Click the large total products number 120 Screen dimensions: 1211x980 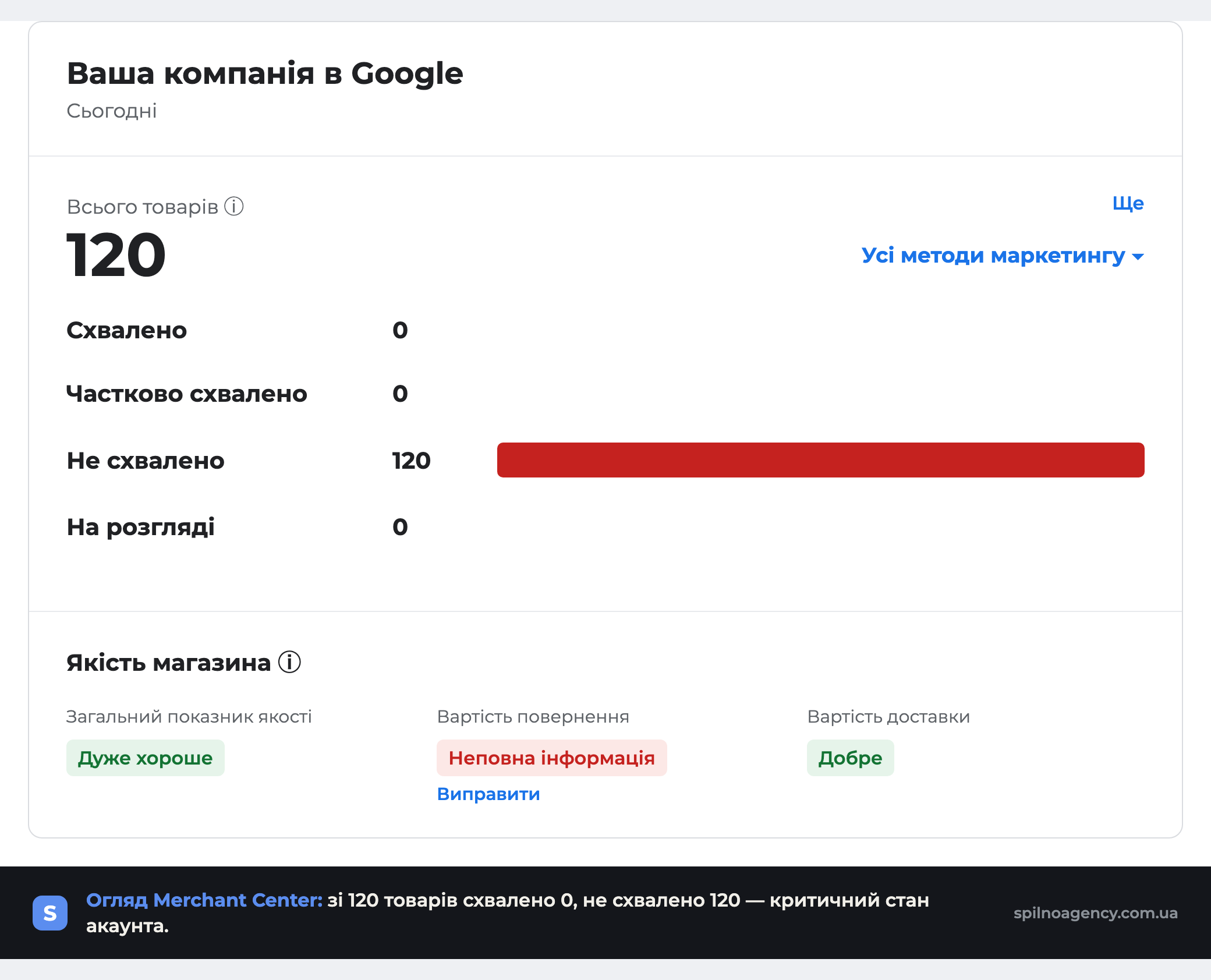coord(116,254)
